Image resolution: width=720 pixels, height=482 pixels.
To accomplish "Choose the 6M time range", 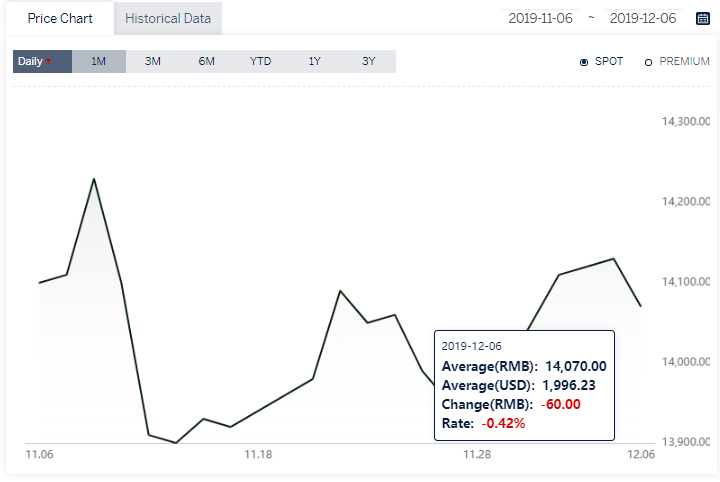I will (x=207, y=62).
